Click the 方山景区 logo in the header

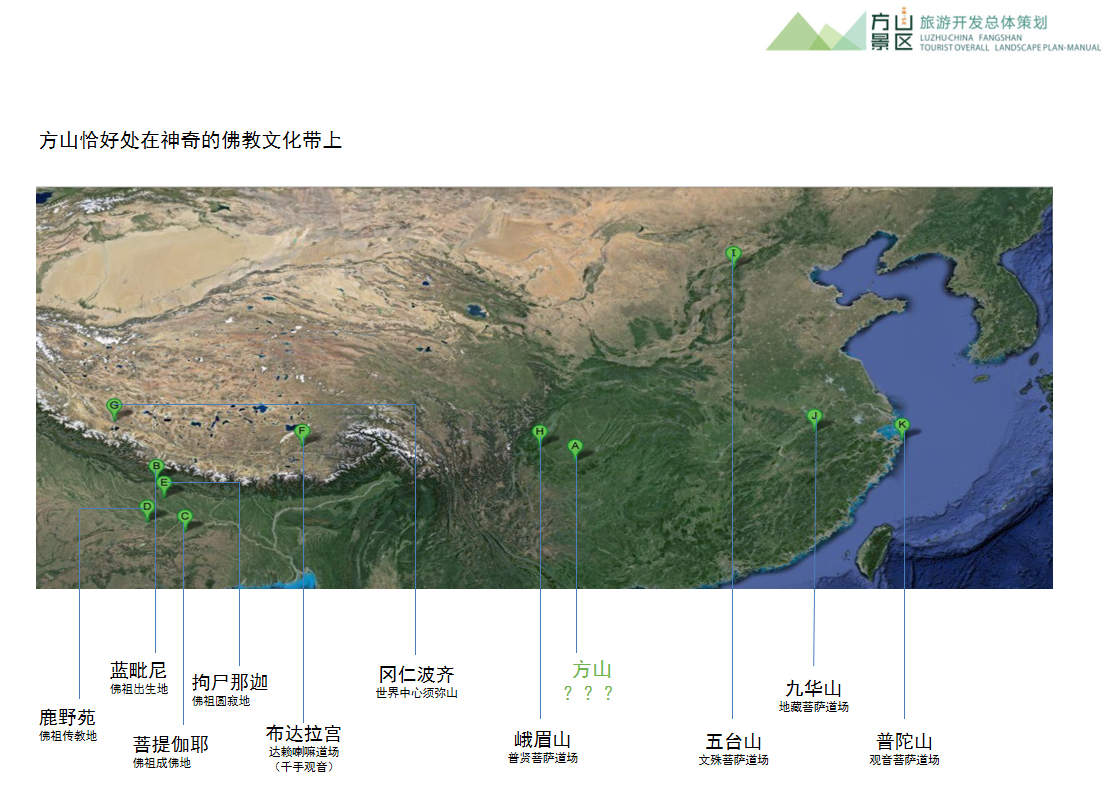pos(890,31)
